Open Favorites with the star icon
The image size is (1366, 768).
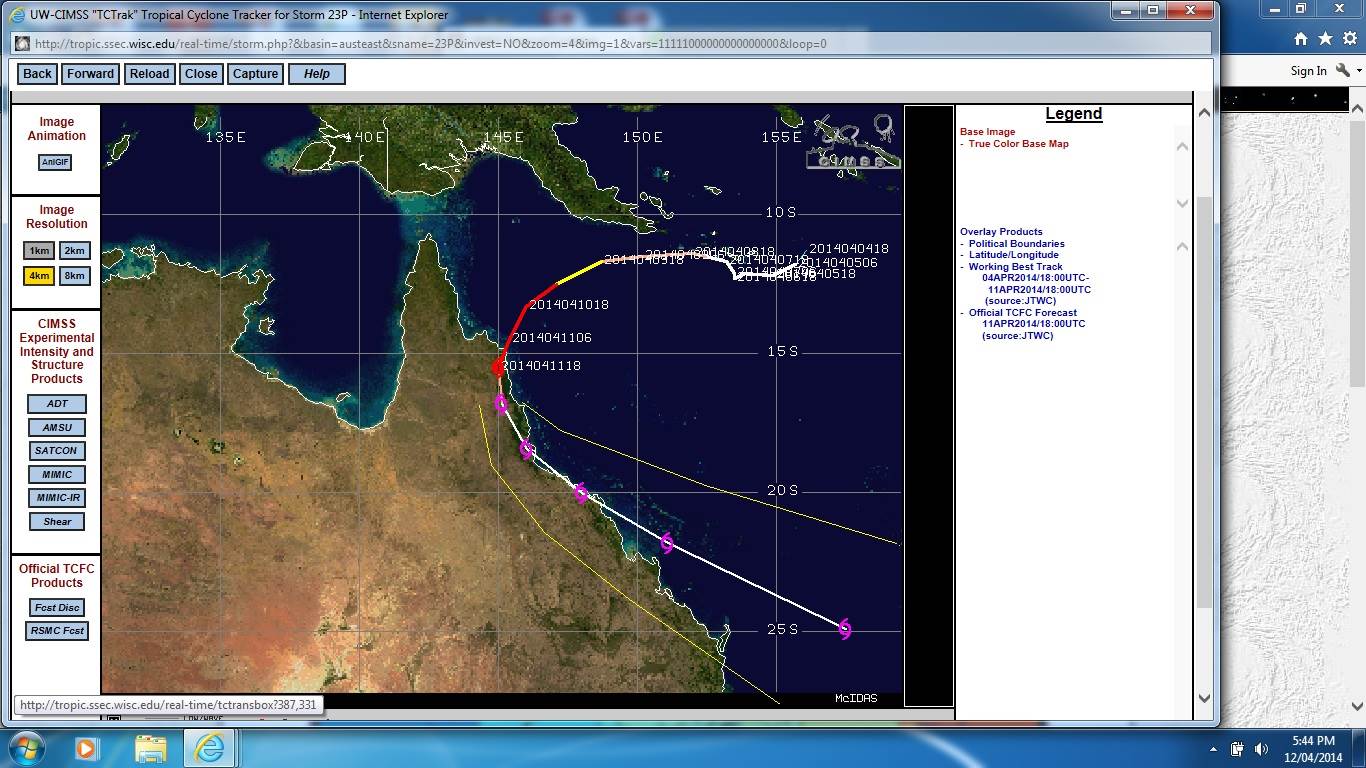click(1325, 39)
